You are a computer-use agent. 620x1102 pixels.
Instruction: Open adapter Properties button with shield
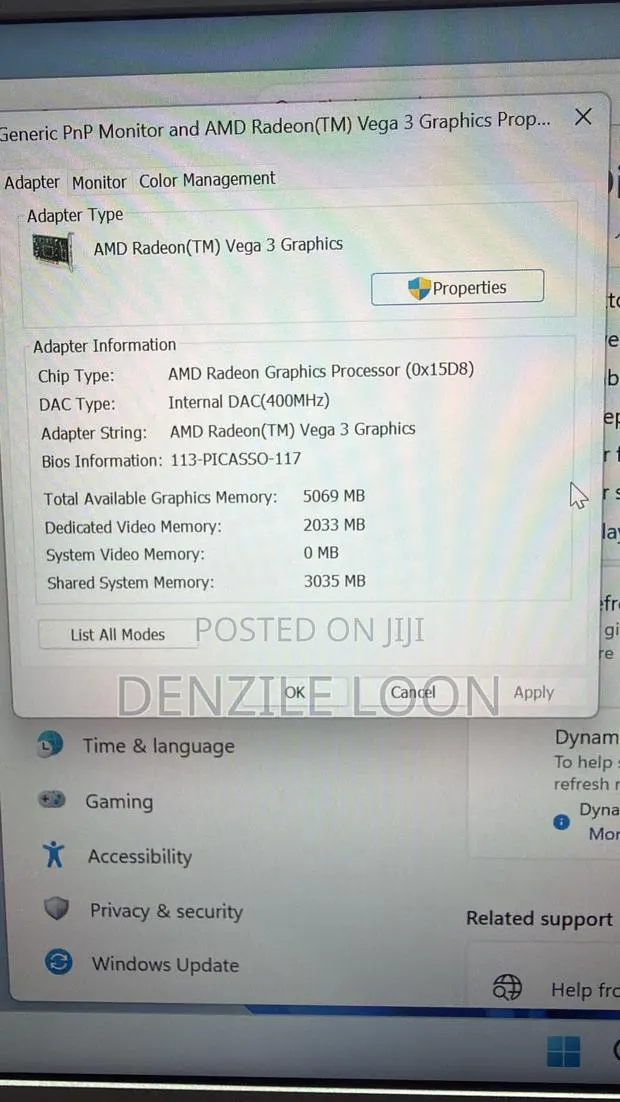pos(458,287)
